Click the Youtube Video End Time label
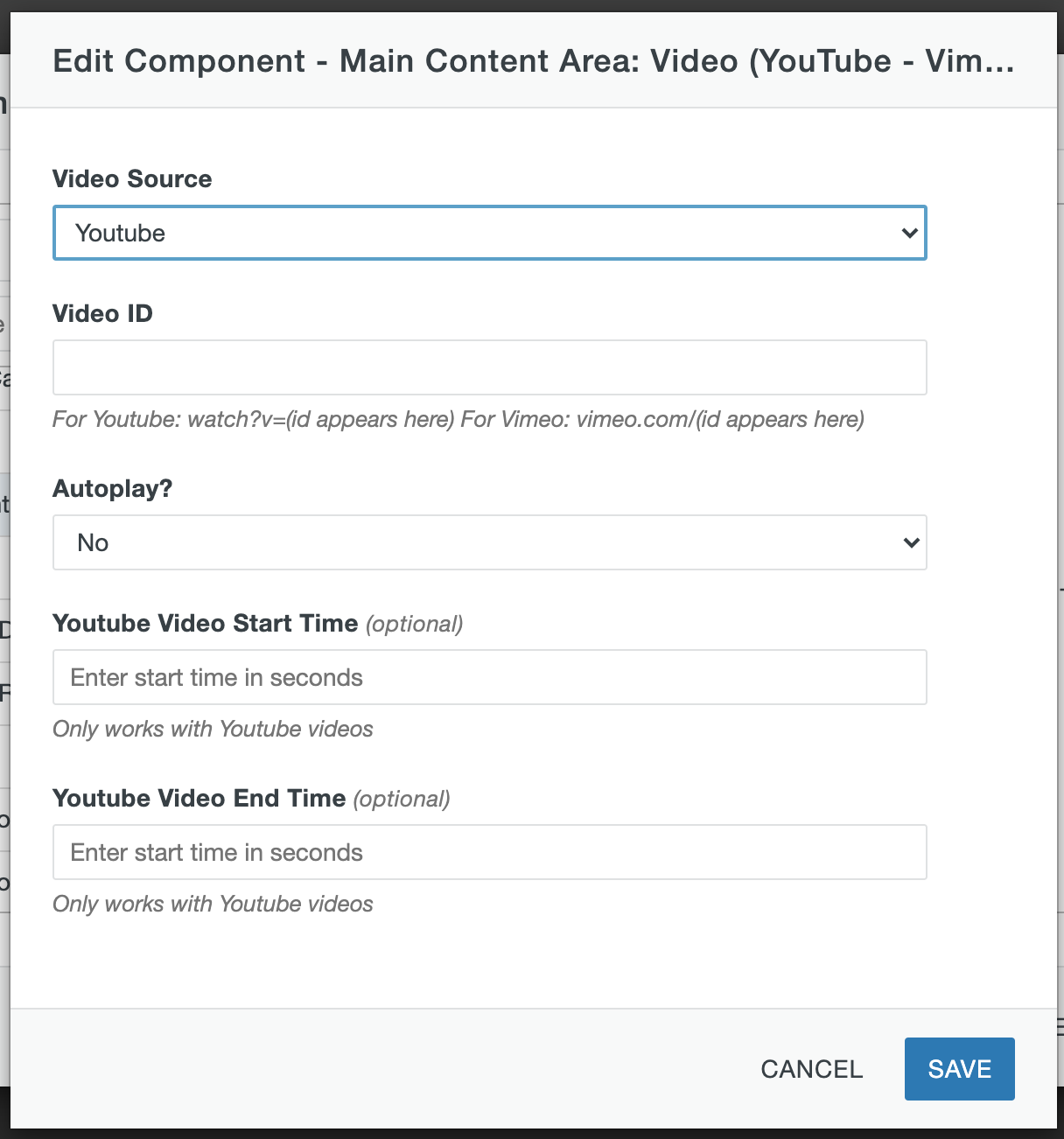This screenshot has height=1139, width=1064. click(x=199, y=798)
